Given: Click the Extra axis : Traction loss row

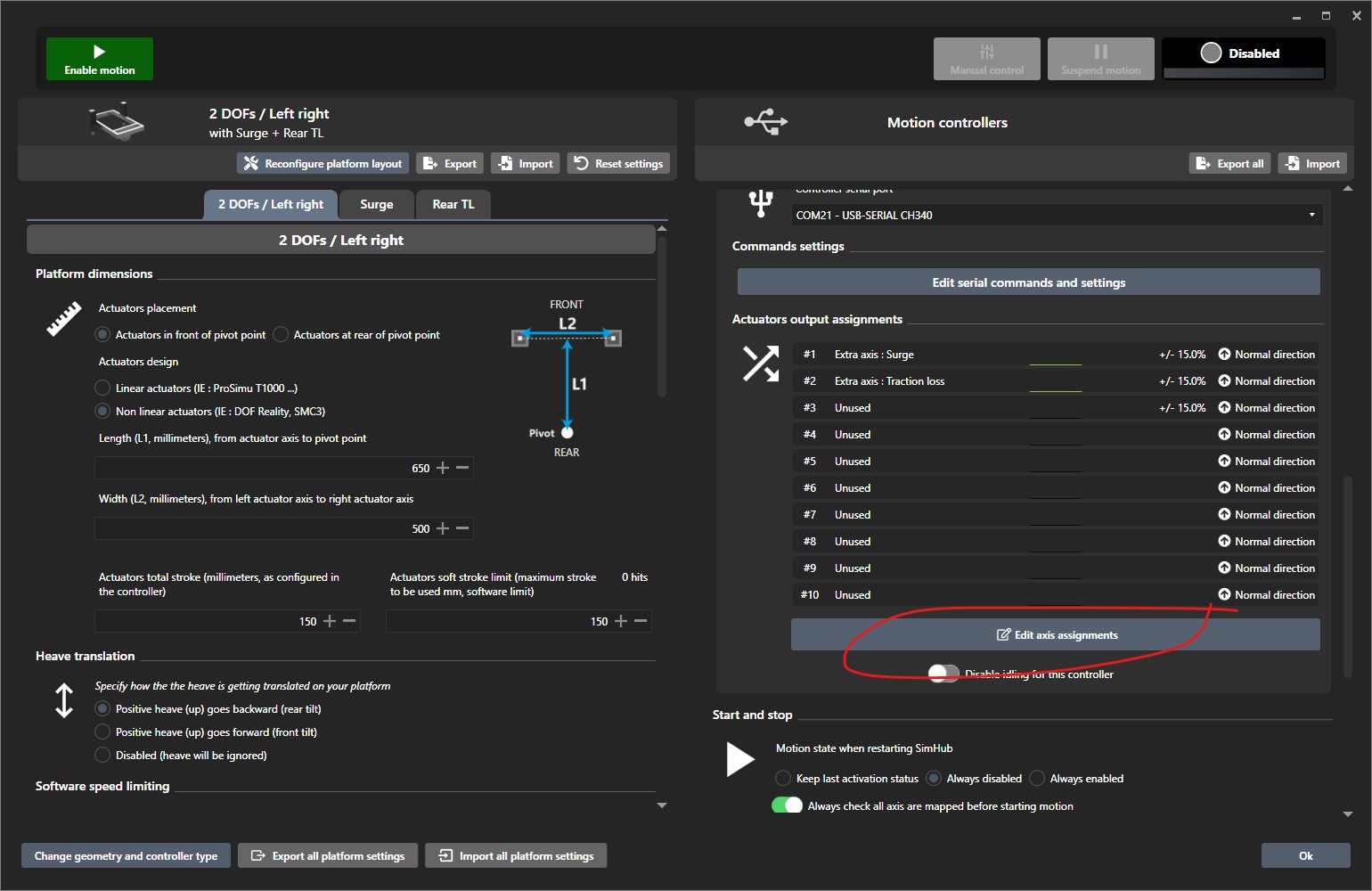Looking at the screenshot, I should pos(1056,381).
